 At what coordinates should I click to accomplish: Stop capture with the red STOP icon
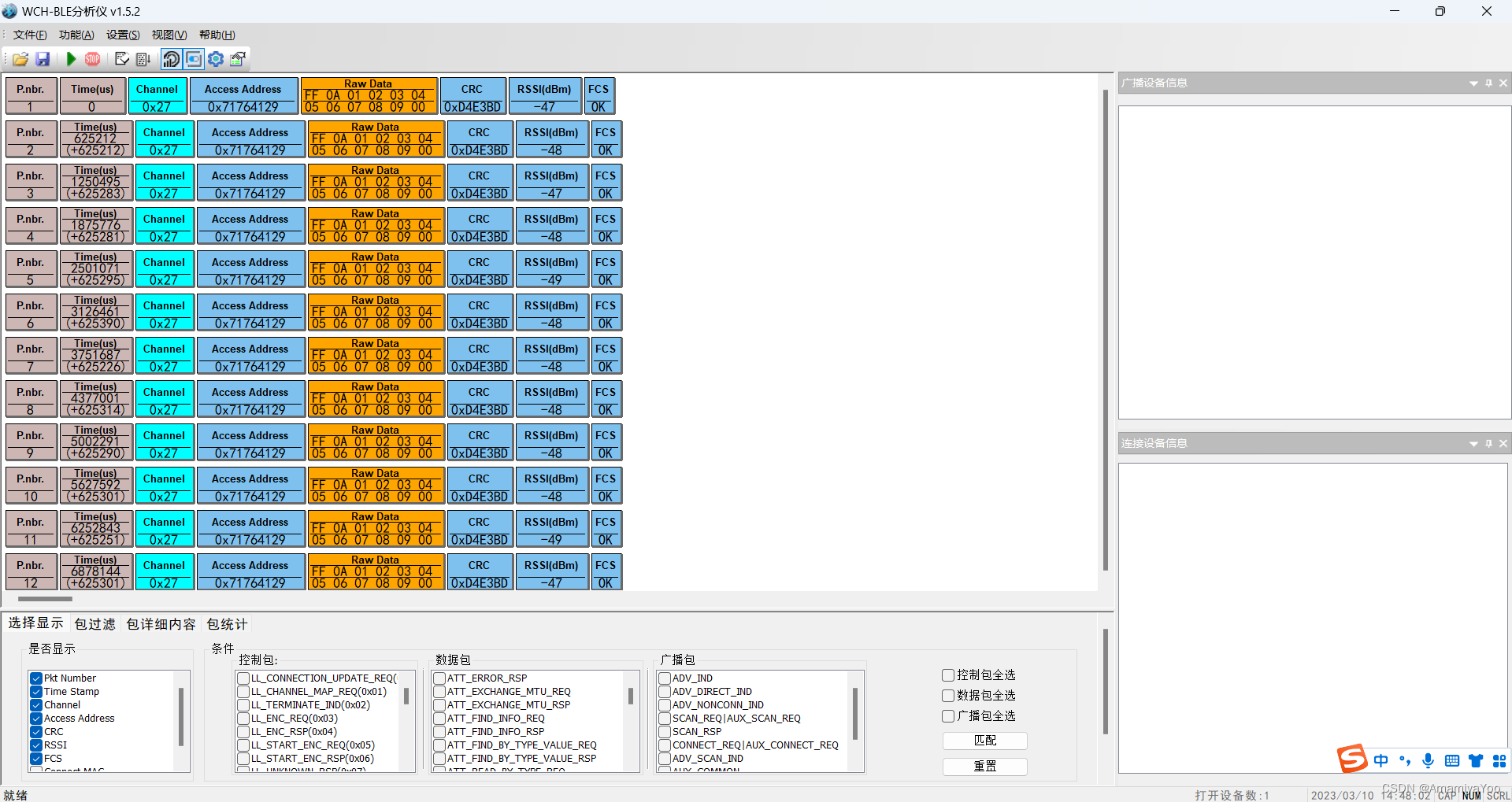tap(92, 59)
